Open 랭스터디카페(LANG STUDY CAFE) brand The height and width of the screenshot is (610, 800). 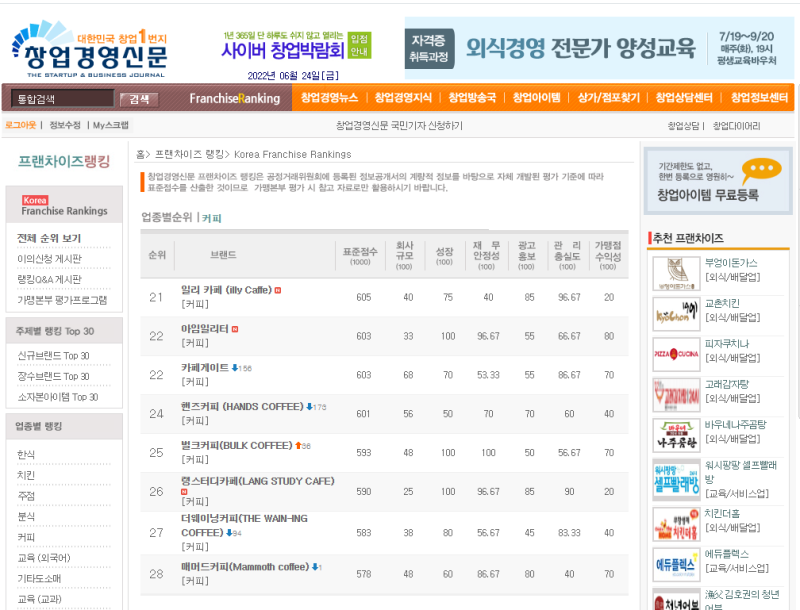[258, 481]
